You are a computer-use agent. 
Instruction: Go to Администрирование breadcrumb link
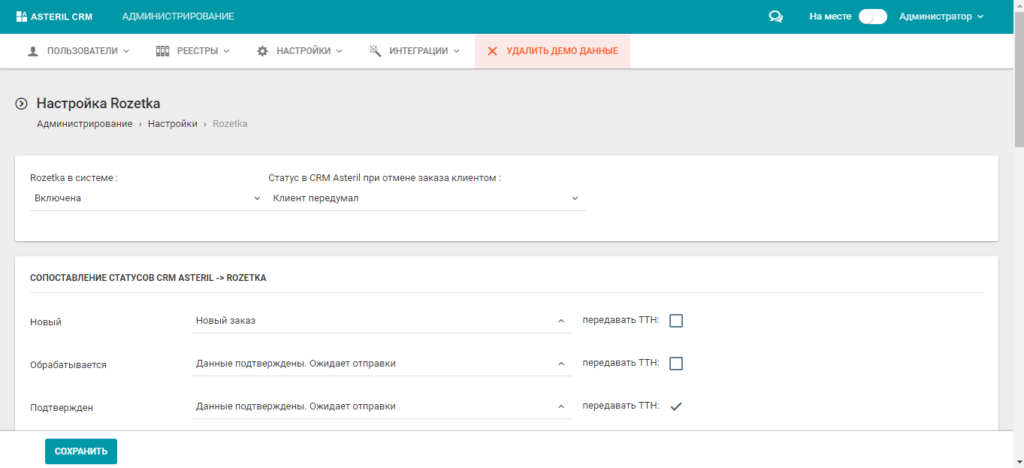84,124
